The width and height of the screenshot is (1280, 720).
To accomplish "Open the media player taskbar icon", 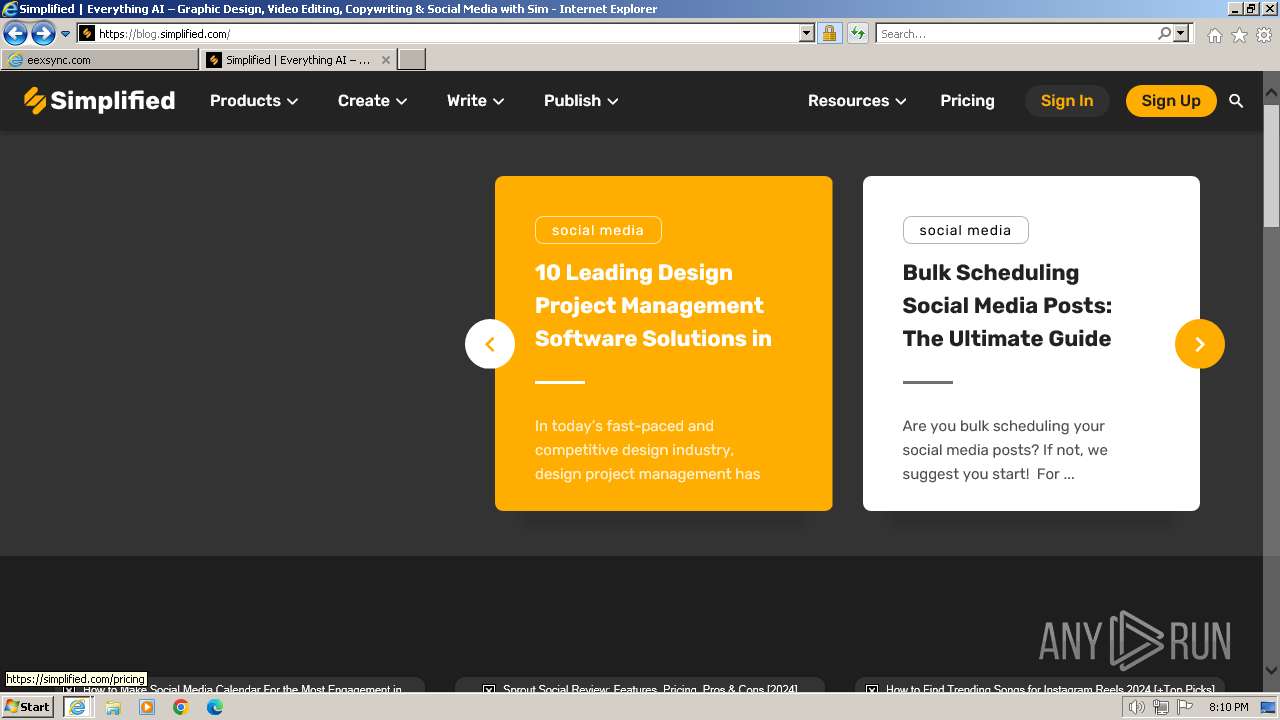I will point(147,707).
